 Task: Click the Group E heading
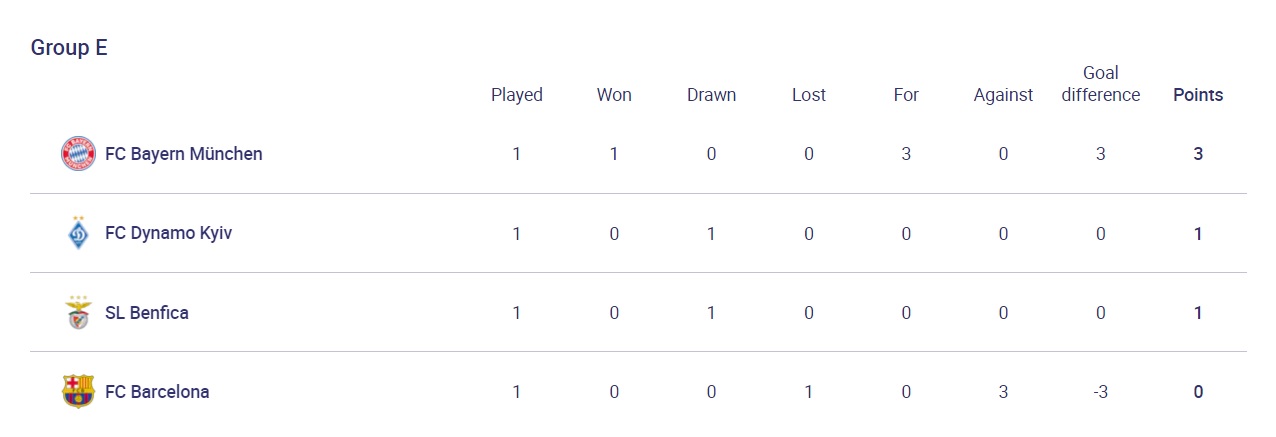69,47
